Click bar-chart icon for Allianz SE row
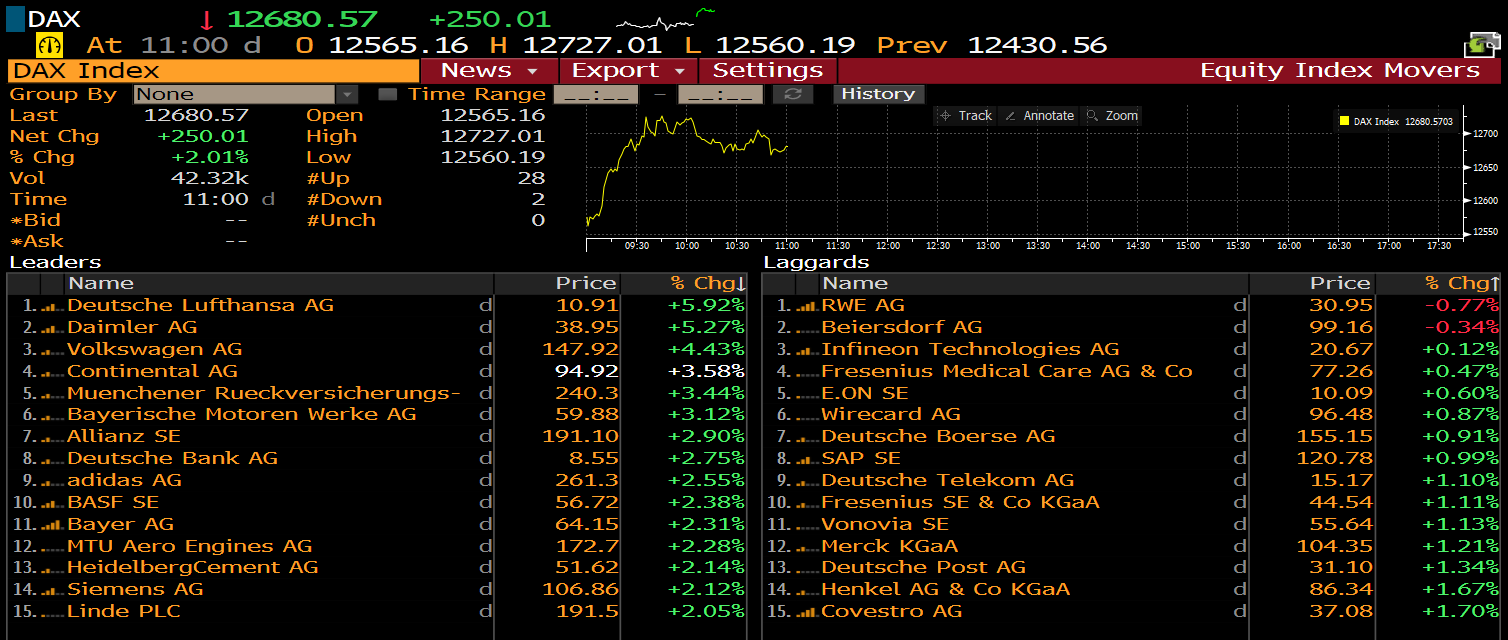This screenshot has width=1508, height=640. 52,437
